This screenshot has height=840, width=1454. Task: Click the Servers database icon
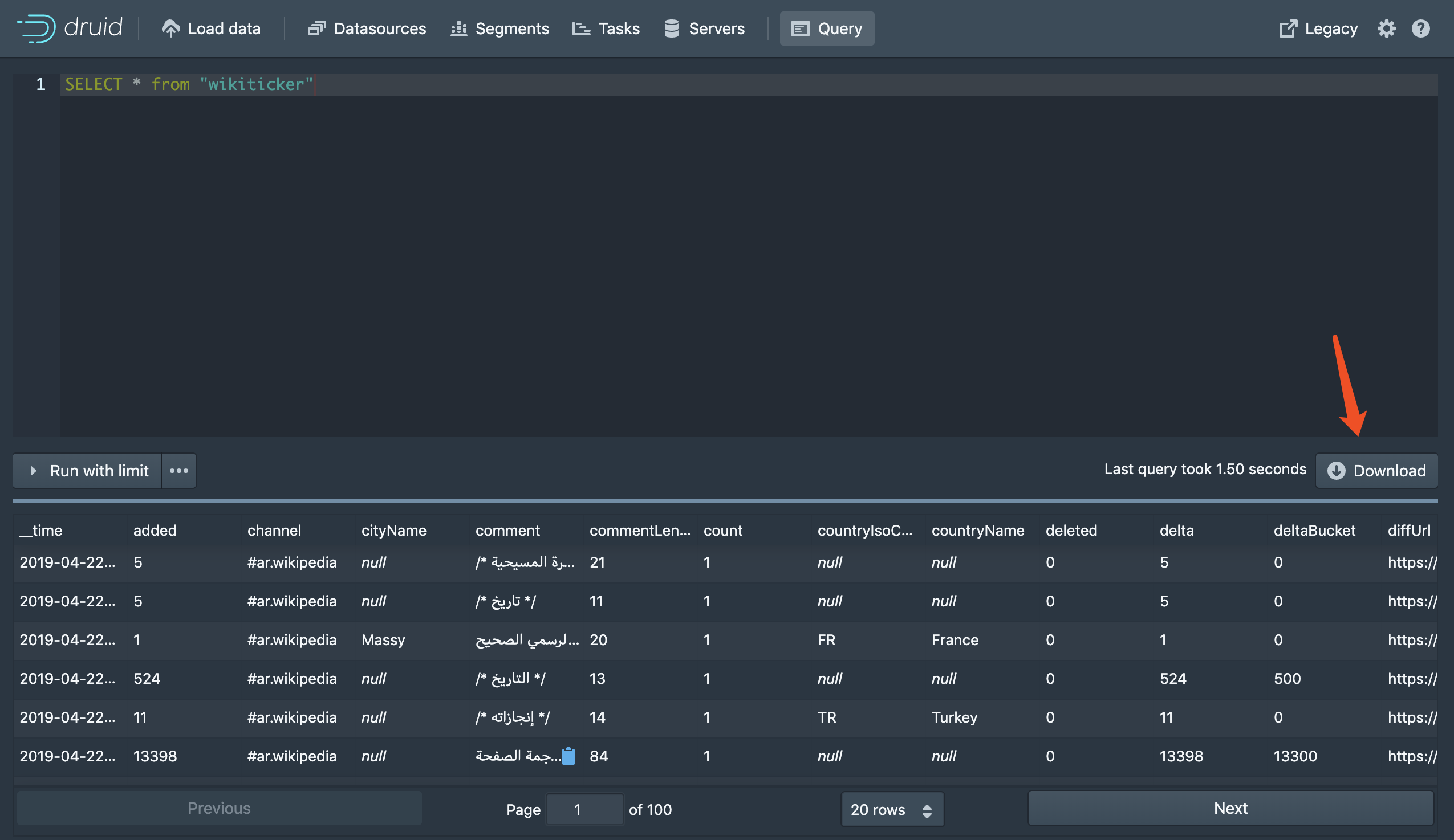click(671, 28)
